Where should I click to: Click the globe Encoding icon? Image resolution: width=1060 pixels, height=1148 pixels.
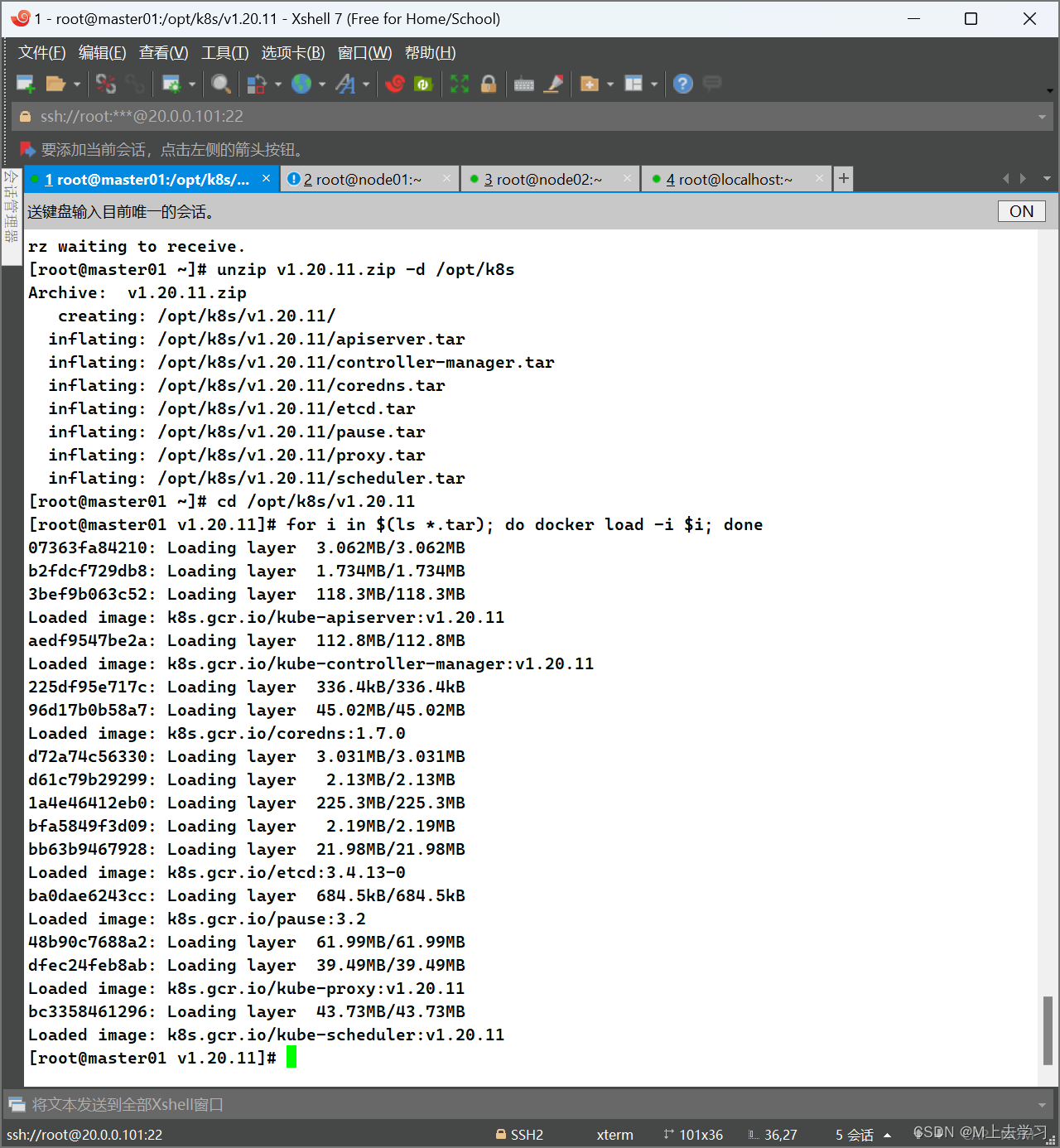tap(301, 84)
